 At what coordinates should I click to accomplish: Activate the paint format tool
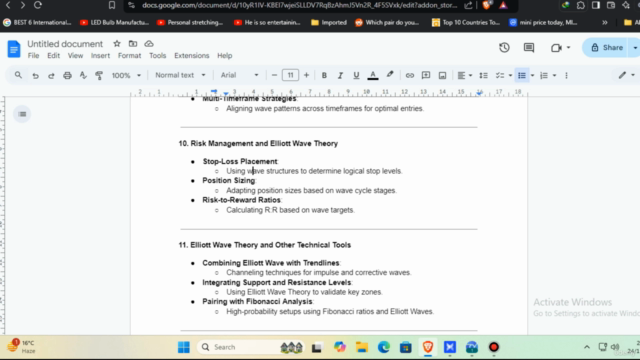[x=99, y=76]
